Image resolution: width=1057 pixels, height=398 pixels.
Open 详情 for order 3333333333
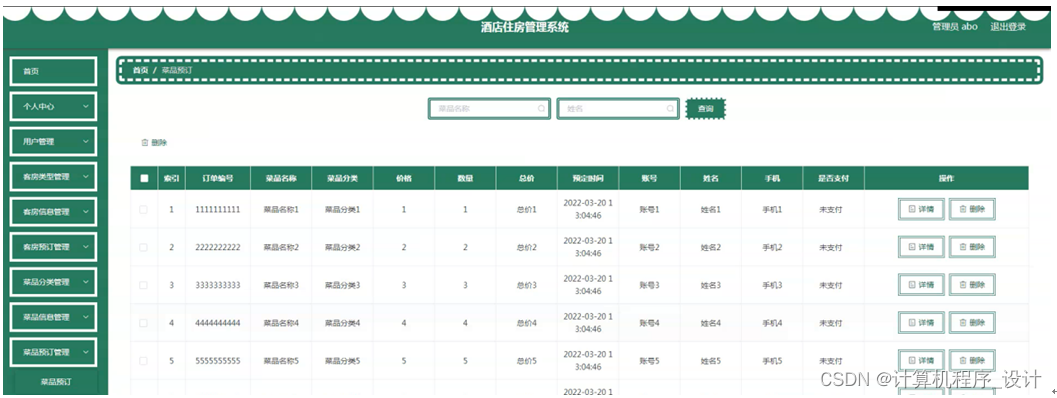click(922, 285)
